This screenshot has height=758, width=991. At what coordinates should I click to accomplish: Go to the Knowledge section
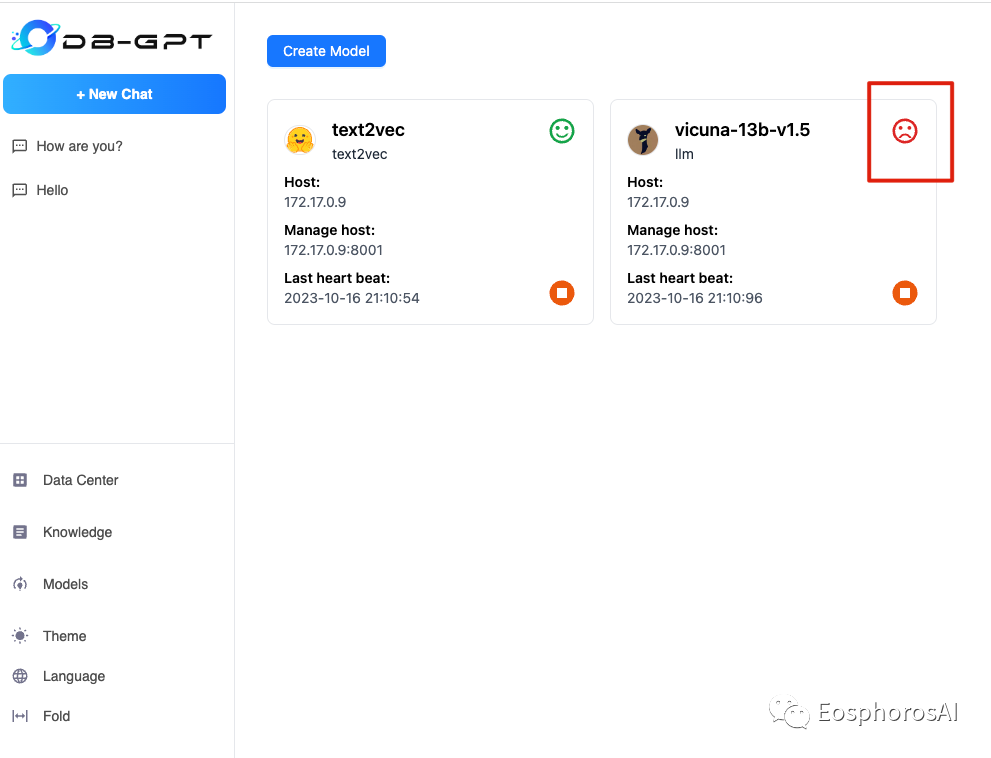(x=77, y=532)
